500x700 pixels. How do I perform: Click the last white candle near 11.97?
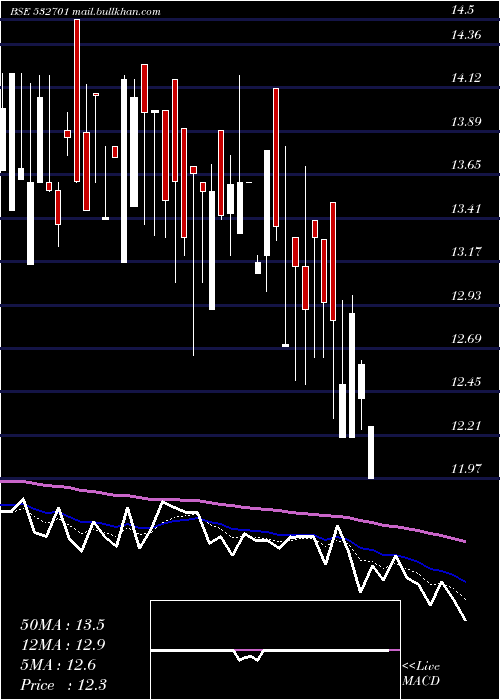click(x=371, y=452)
